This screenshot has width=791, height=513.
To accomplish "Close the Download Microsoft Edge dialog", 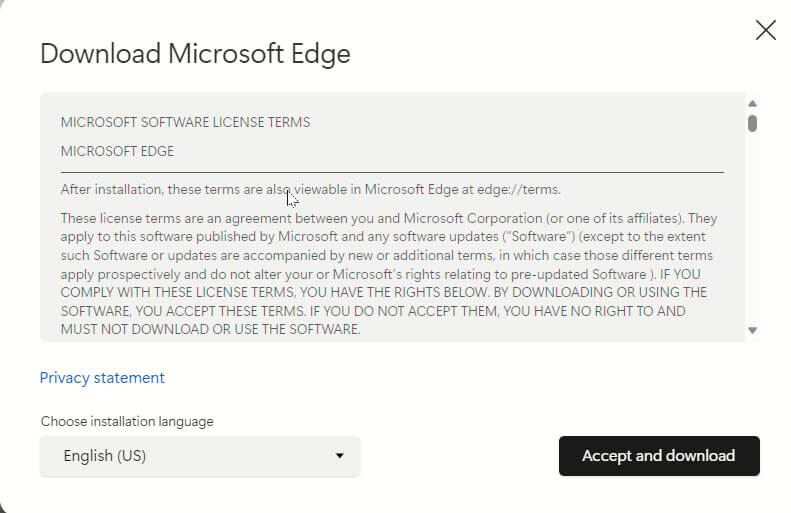I will 765,30.
